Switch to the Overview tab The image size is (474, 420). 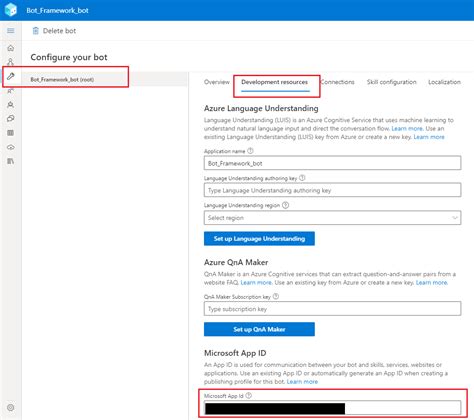point(217,82)
